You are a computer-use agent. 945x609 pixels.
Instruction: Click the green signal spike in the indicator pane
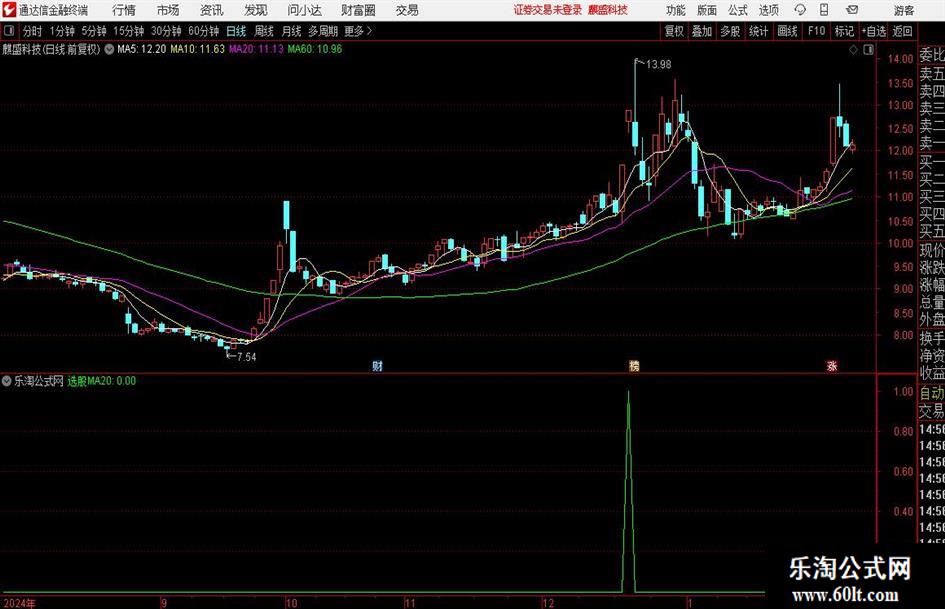629,491
